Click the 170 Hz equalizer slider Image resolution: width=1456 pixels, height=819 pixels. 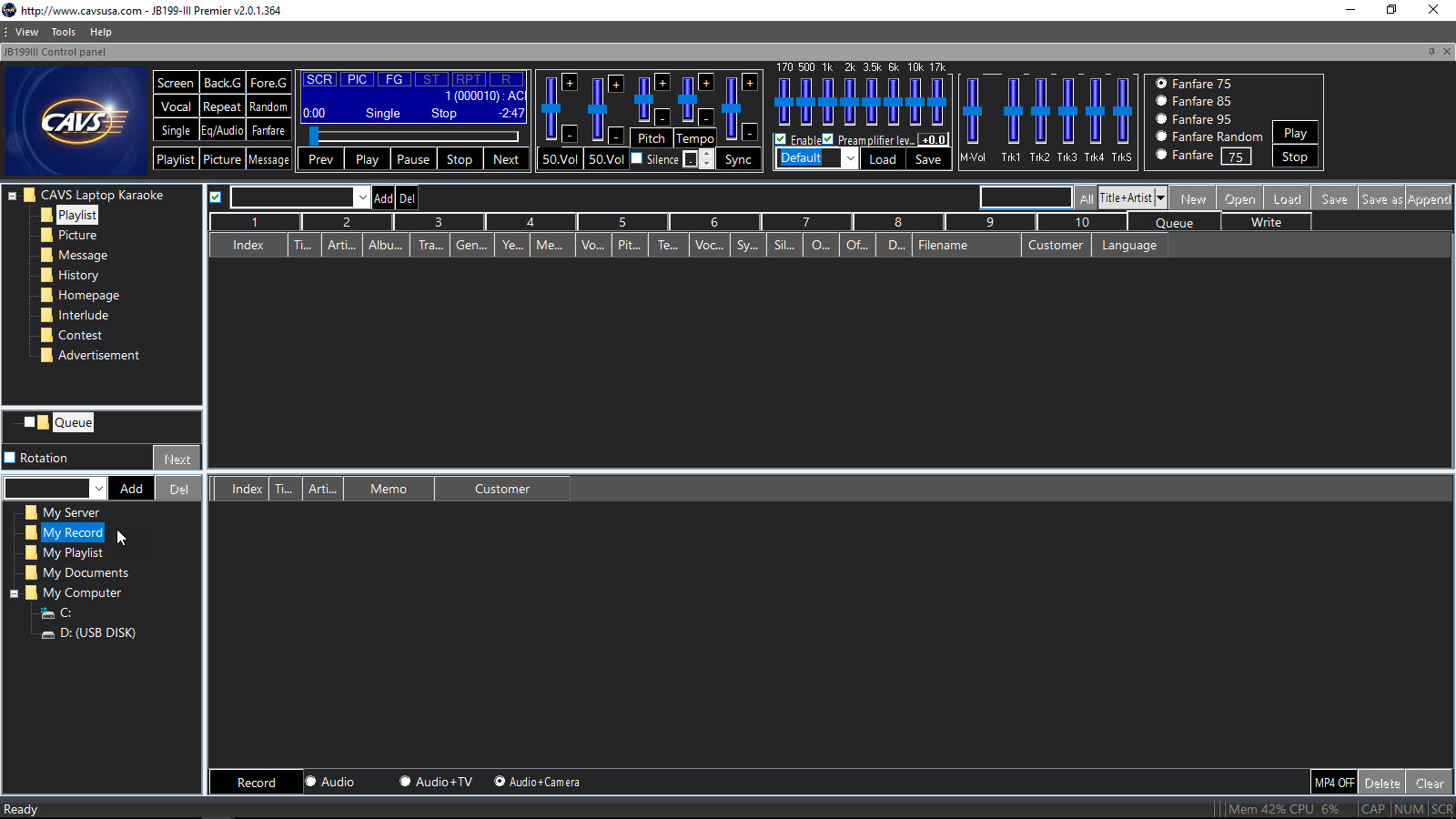784,102
